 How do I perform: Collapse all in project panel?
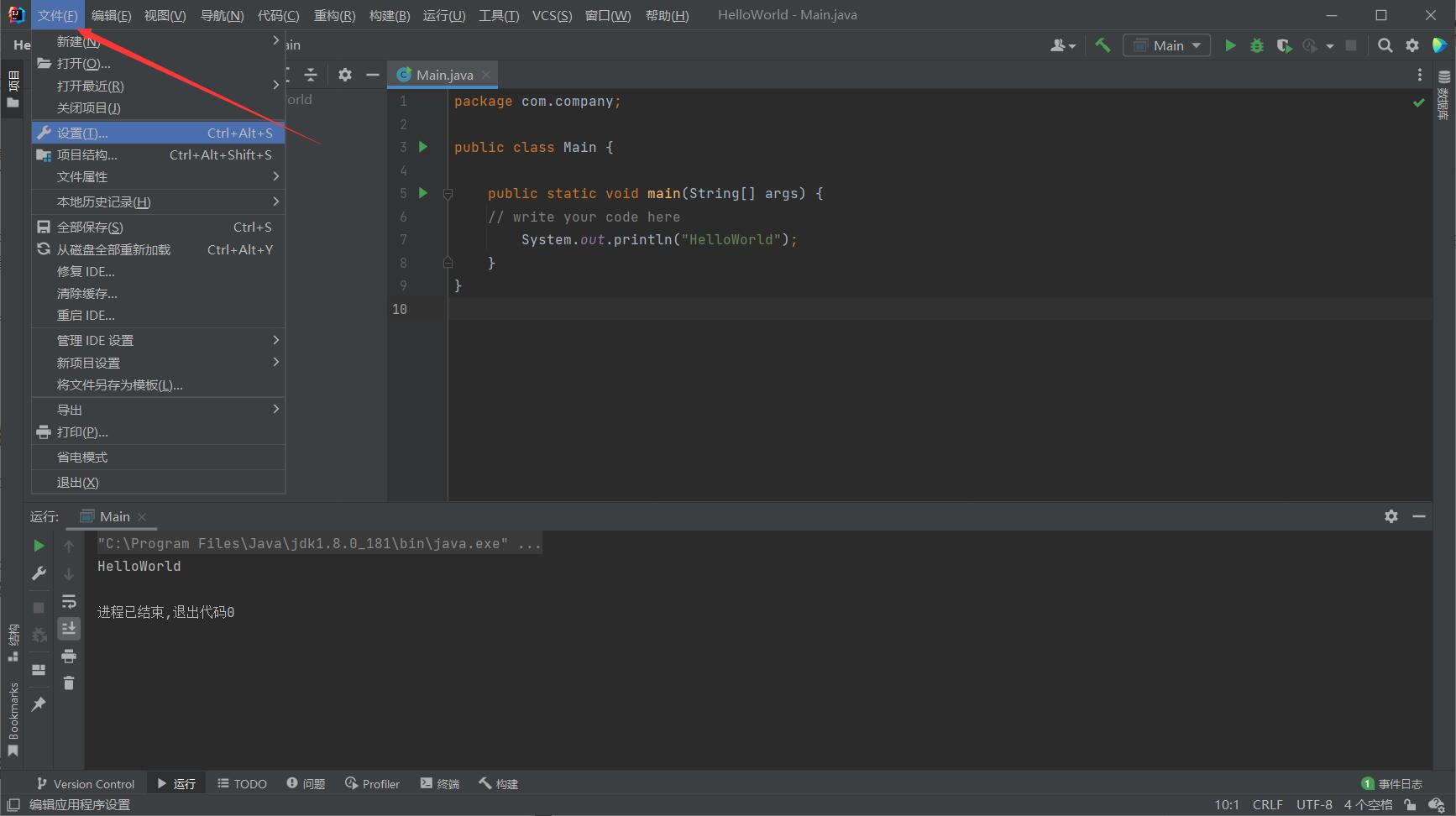[311, 75]
